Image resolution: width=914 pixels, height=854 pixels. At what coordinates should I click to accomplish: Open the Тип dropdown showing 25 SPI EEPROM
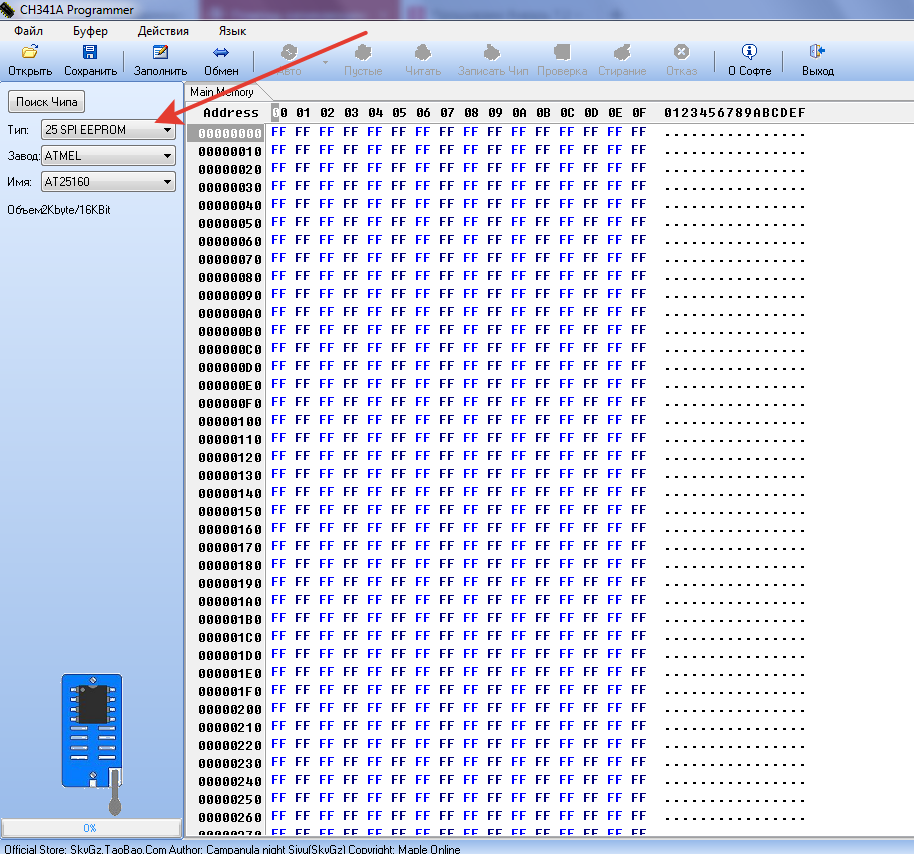point(108,129)
